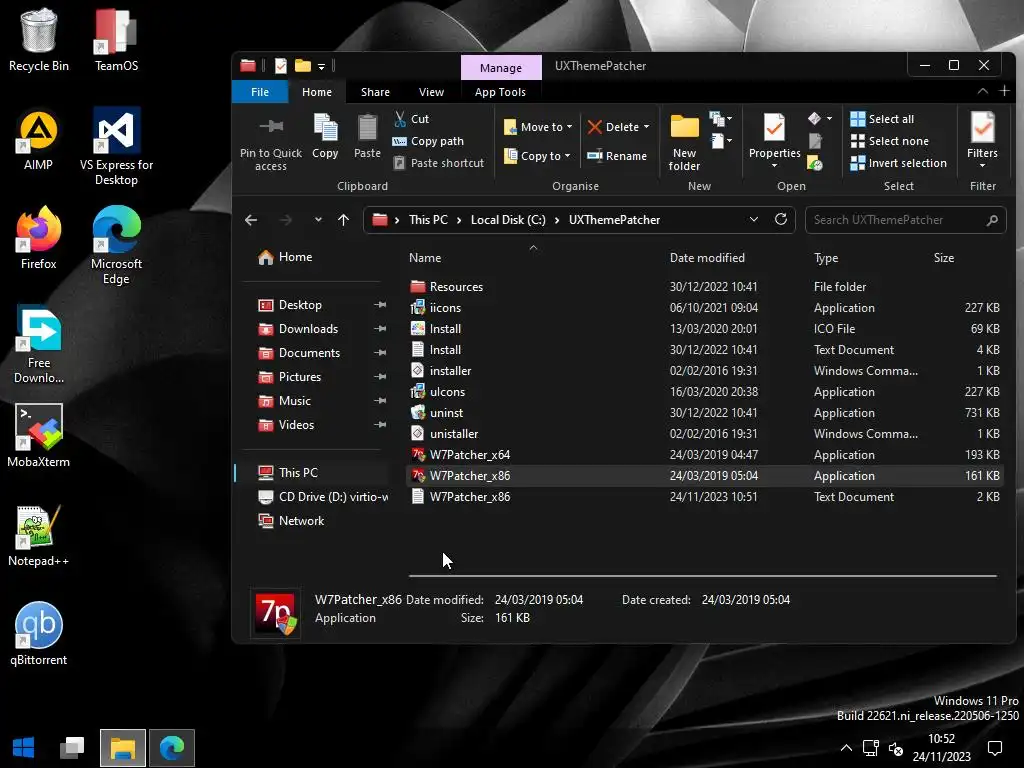Select Downloads in navigation pane
Viewport: 1024px width, 768px height.
[308, 329]
